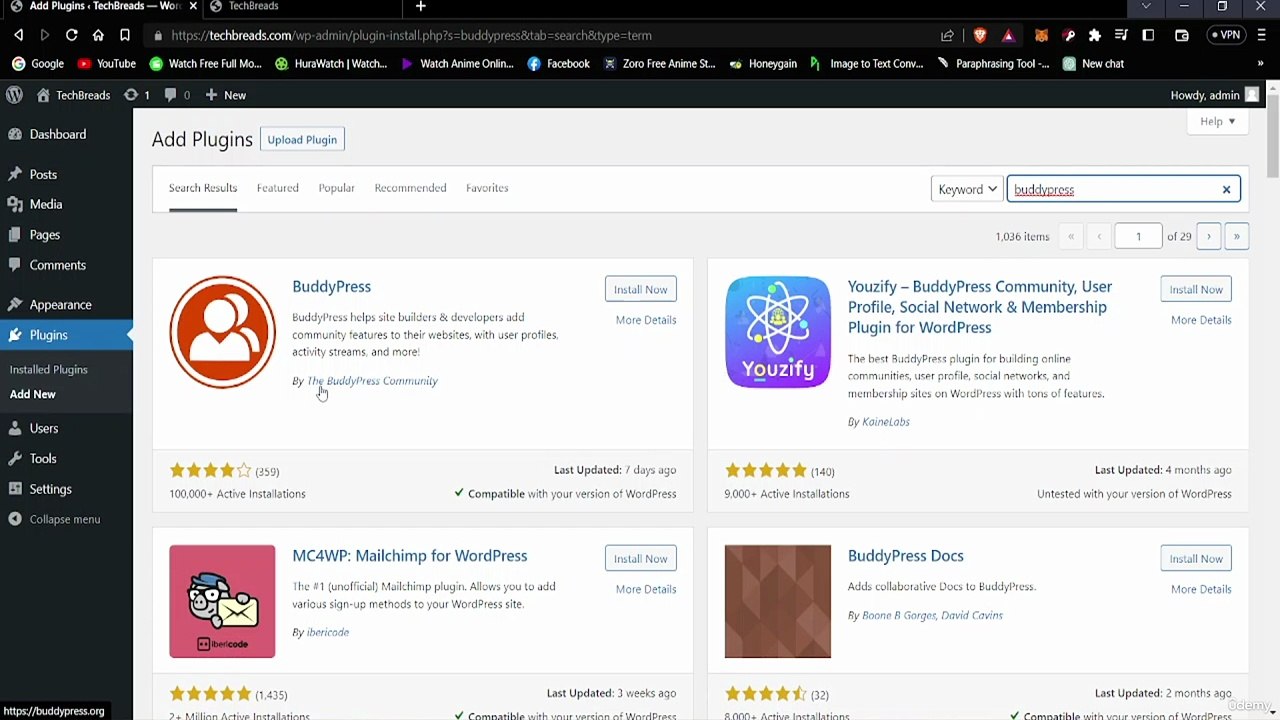Open the Brave shields lion icon
This screenshot has width=1280, height=720.
pyautogui.click(x=980, y=35)
